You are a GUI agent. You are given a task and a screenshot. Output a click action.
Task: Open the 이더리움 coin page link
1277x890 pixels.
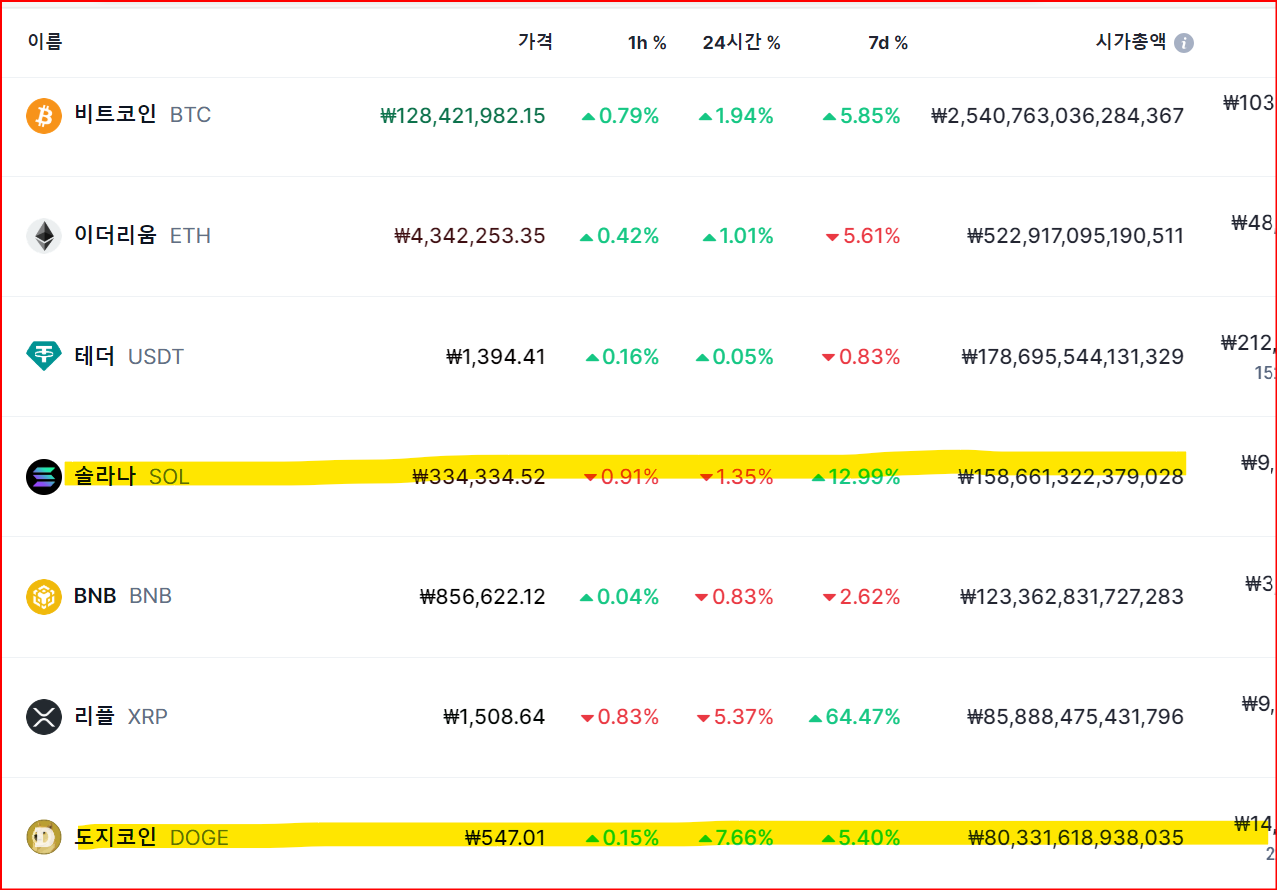pyautogui.click(x=116, y=236)
